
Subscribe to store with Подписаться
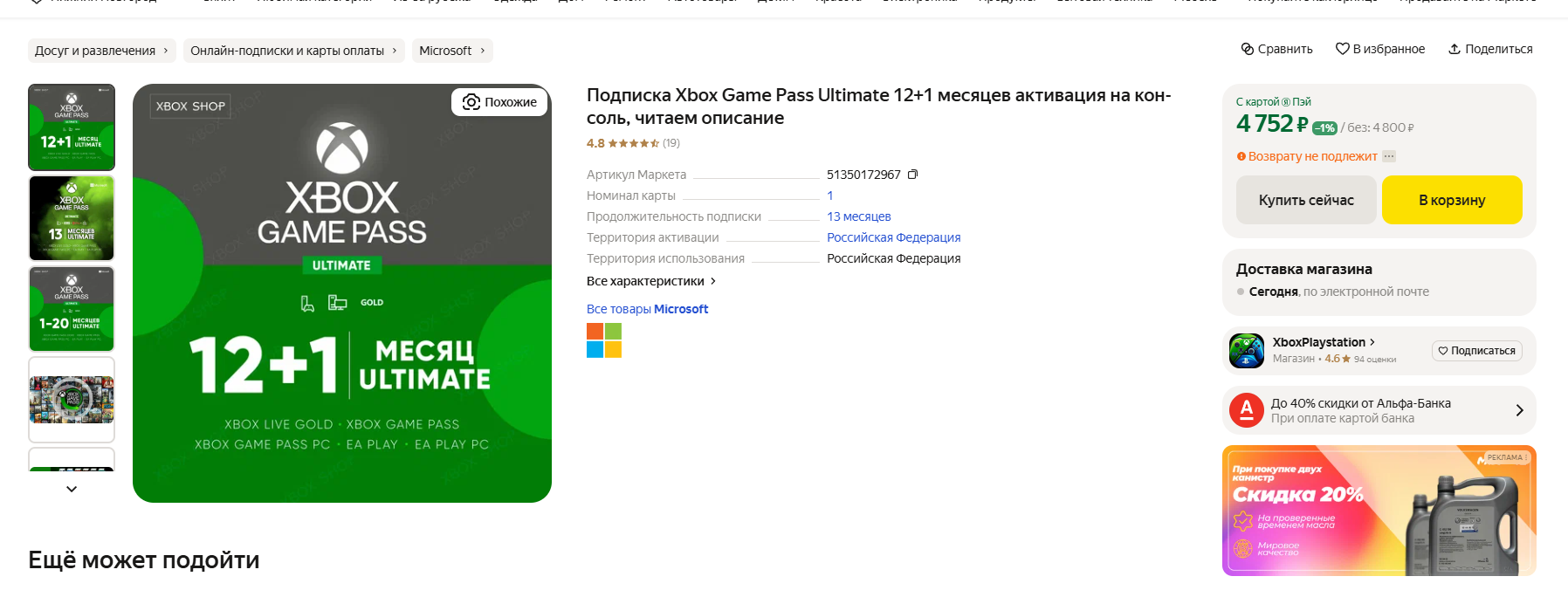1477,351
